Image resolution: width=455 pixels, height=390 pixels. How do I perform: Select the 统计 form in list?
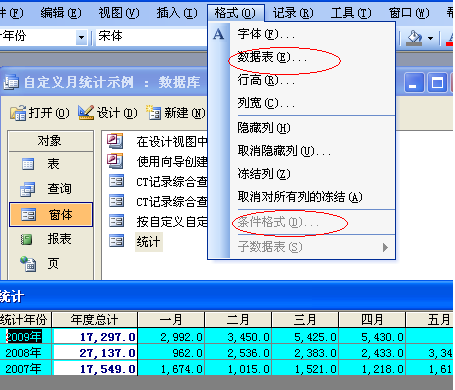tap(148, 241)
